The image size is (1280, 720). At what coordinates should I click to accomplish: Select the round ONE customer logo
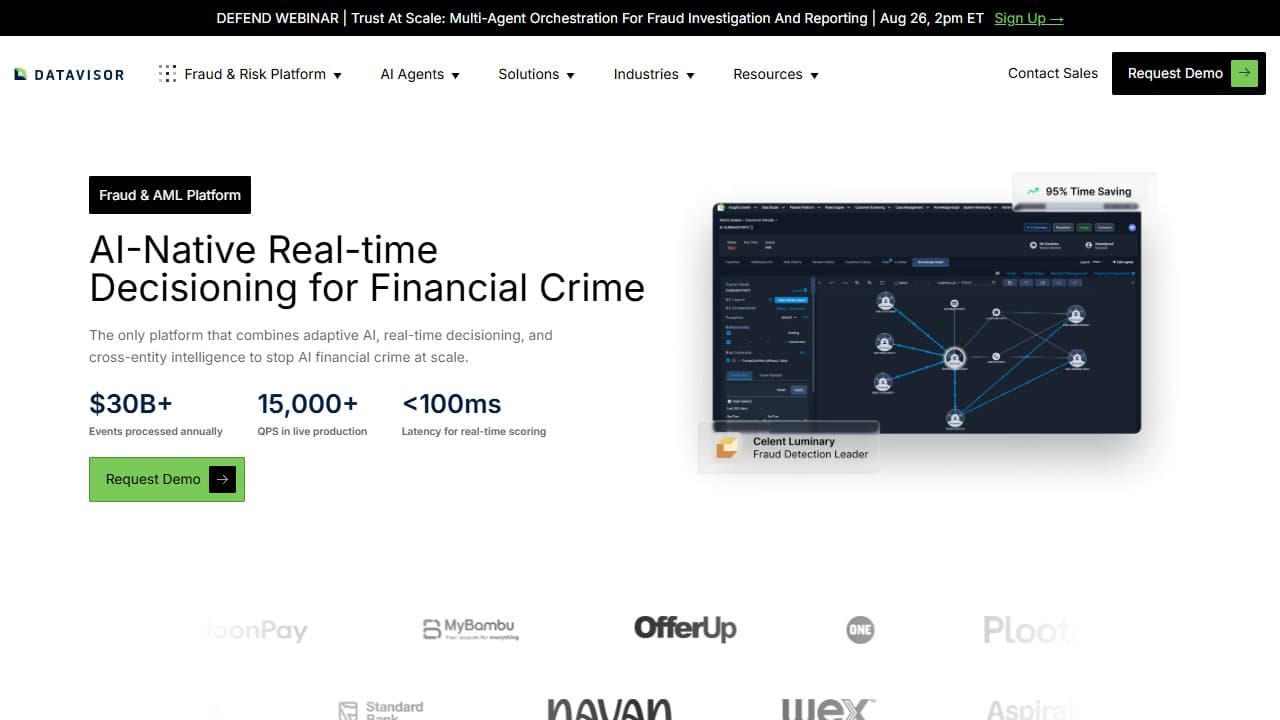[x=860, y=629]
